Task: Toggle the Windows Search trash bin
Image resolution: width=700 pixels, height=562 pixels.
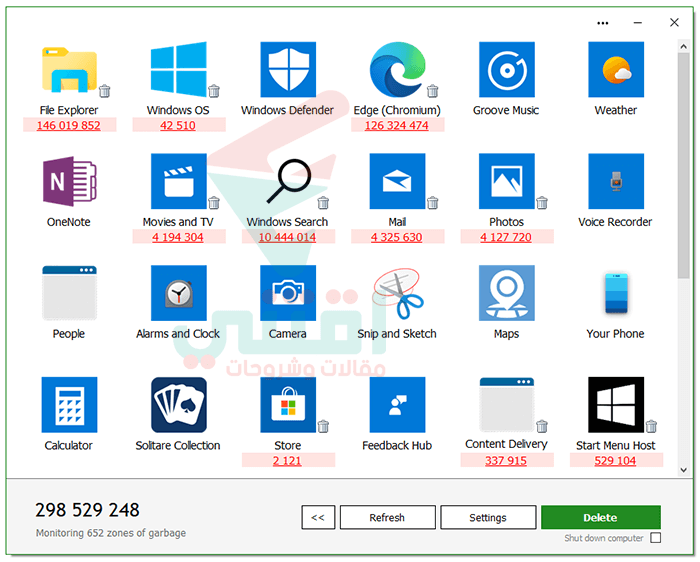Action: [x=323, y=203]
